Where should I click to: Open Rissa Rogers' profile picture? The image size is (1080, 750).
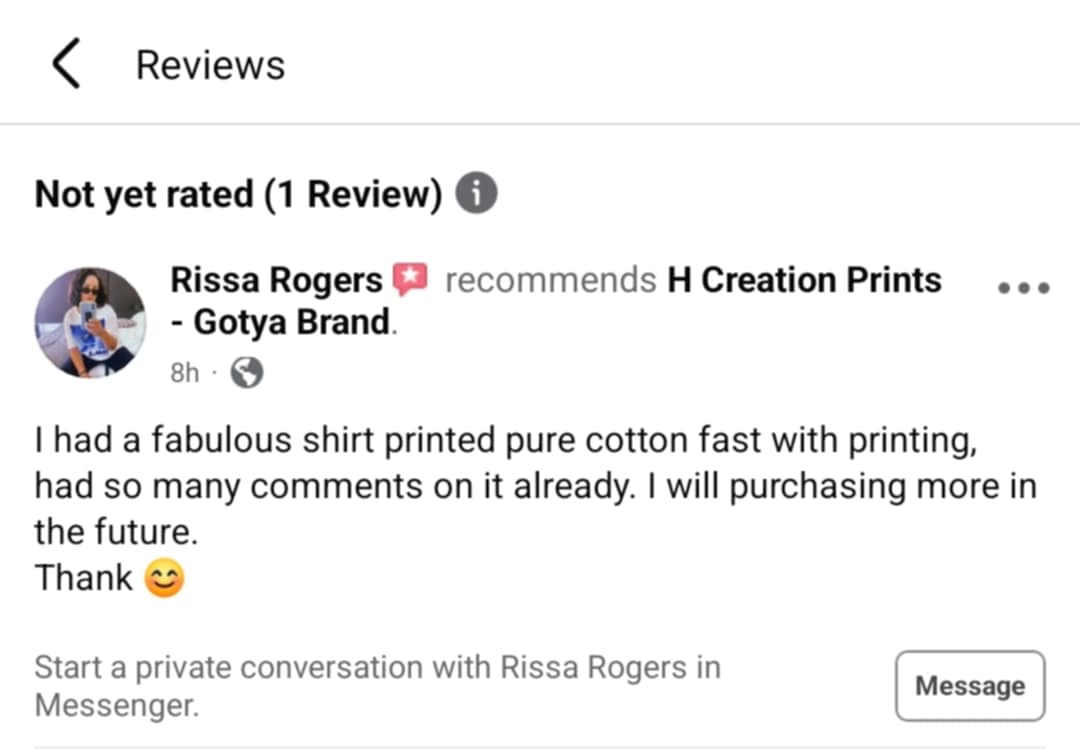point(90,322)
